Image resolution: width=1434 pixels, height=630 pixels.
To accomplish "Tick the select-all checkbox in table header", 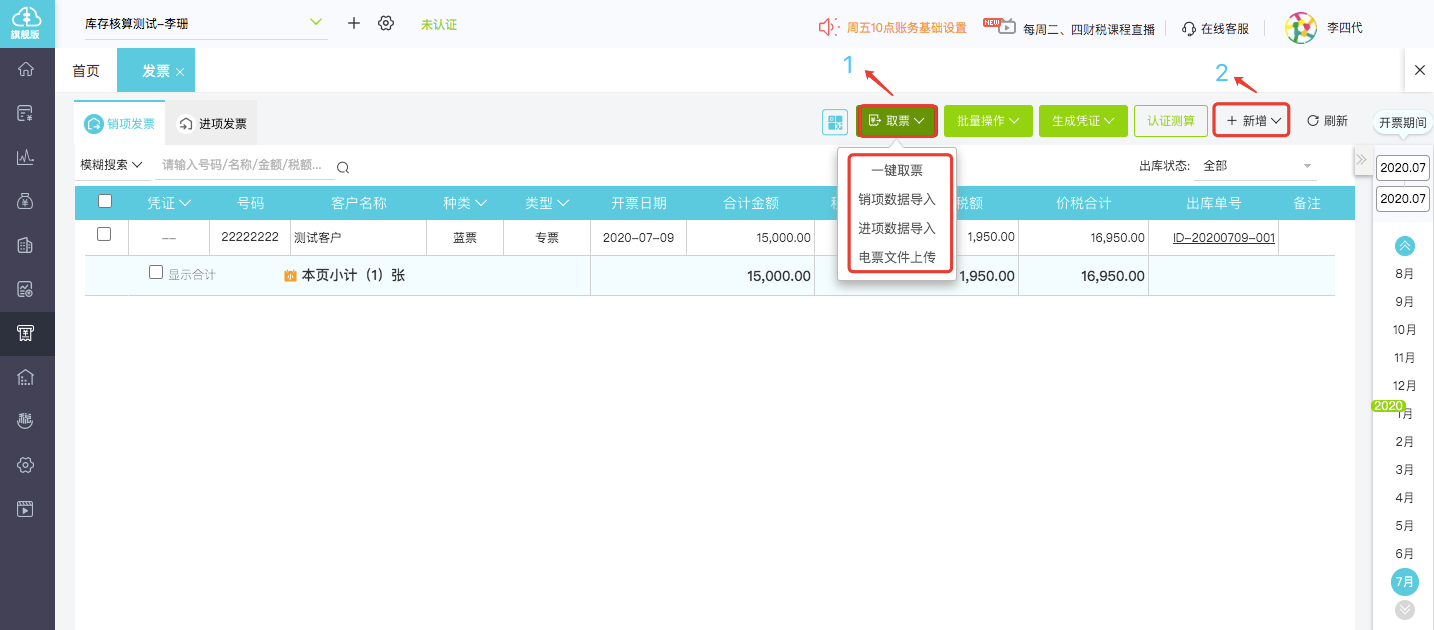I will click(105, 202).
